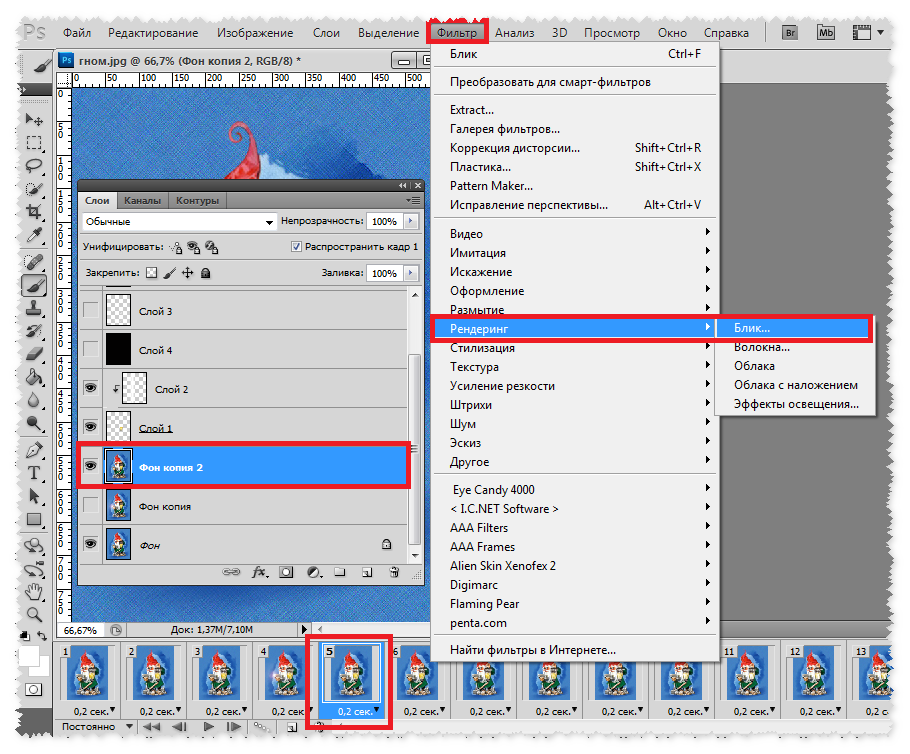Select animation frame 1 thumbnail
Image resolution: width=910 pixels, height=754 pixels.
tap(89, 673)
